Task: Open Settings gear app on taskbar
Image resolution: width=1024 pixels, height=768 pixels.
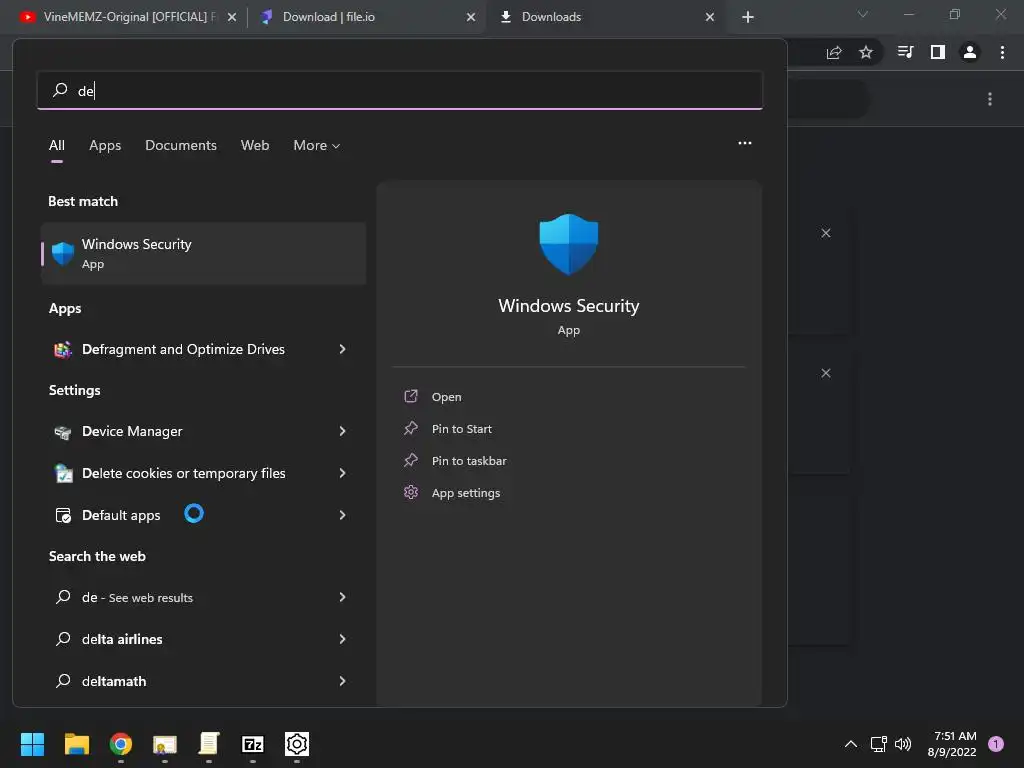Action: 296,744
